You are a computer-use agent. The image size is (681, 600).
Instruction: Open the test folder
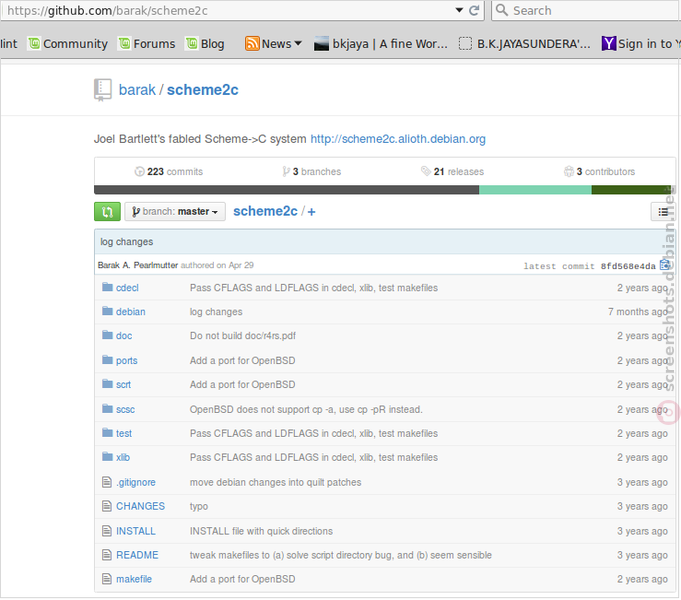(124, 434)
